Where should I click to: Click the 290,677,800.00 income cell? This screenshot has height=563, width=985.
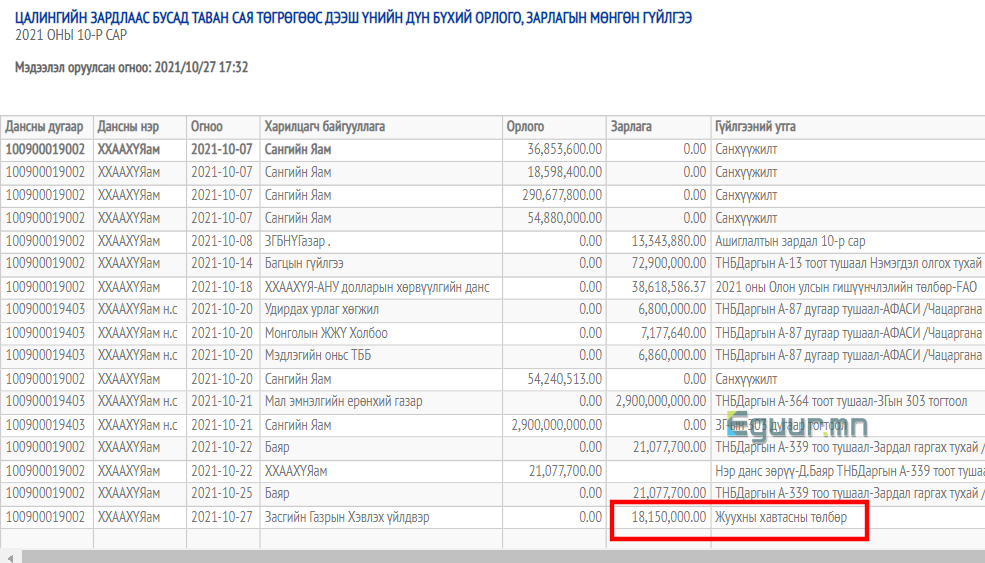point(562,195)
